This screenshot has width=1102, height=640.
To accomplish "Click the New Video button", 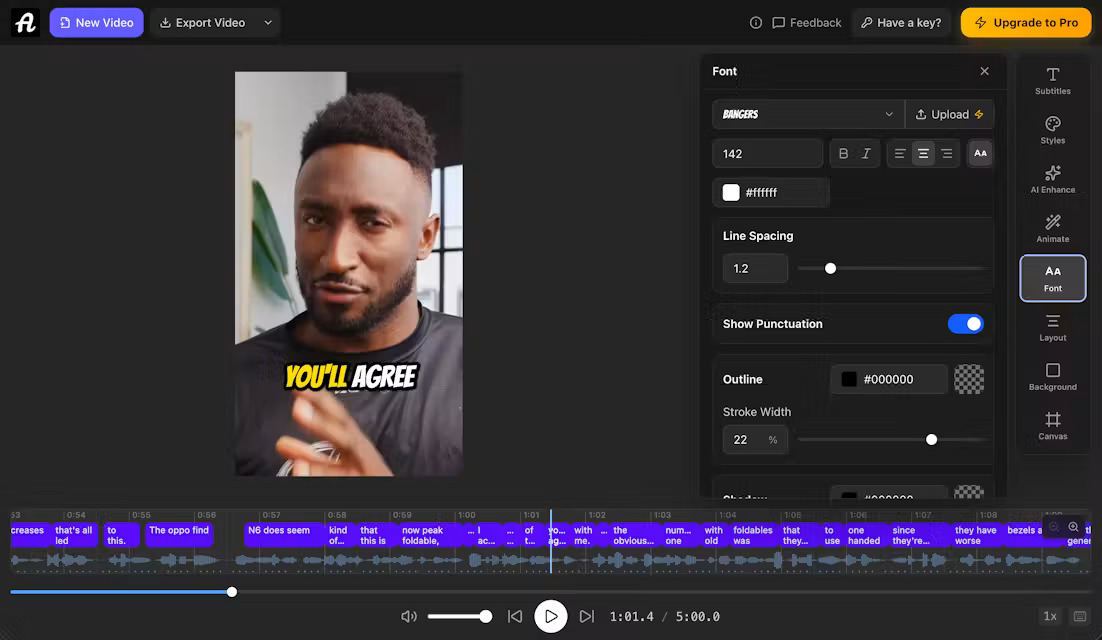I will pyautogui.click(x=96, y=22).
